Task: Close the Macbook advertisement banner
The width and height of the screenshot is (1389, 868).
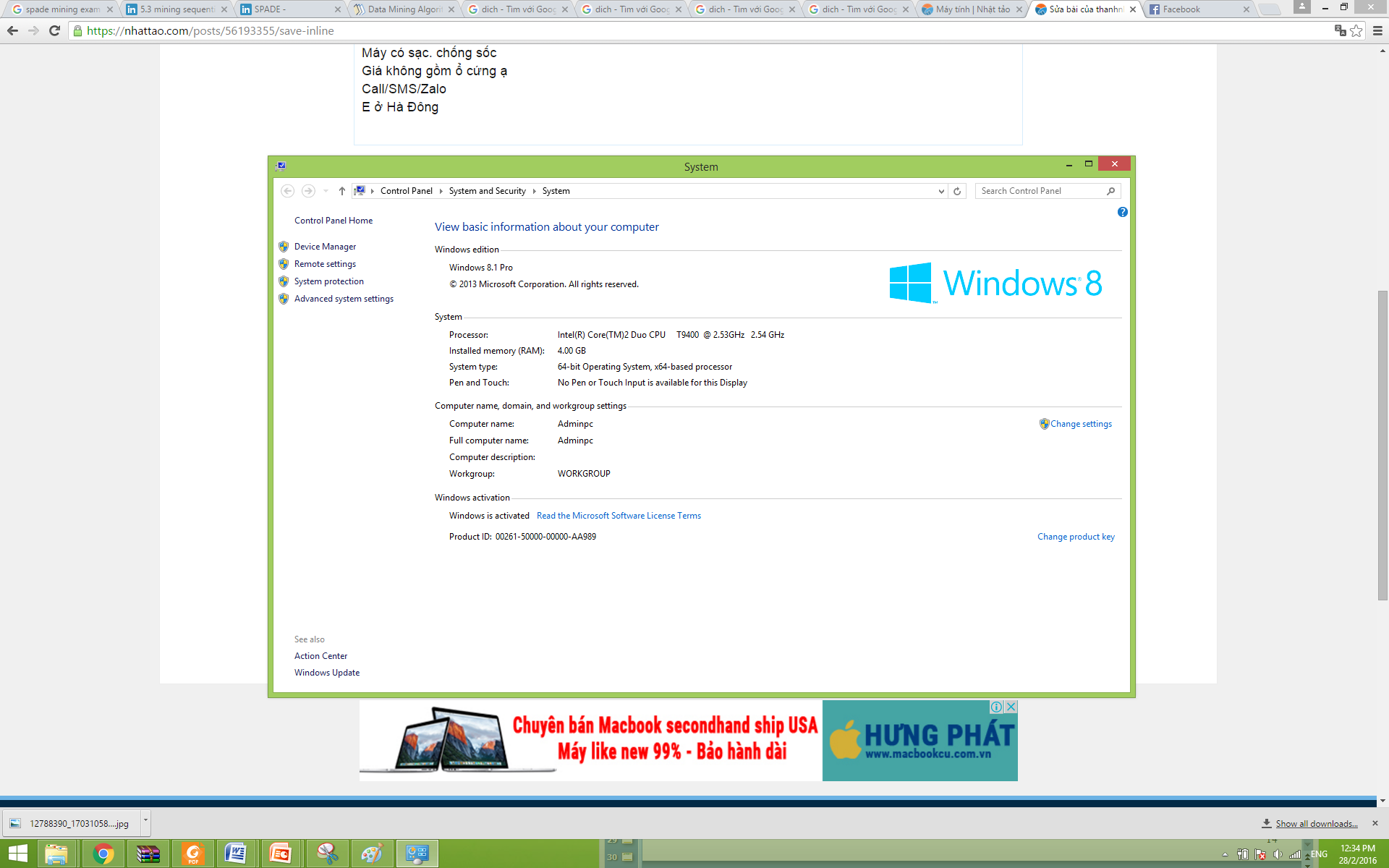Action: click(1011, 707)
